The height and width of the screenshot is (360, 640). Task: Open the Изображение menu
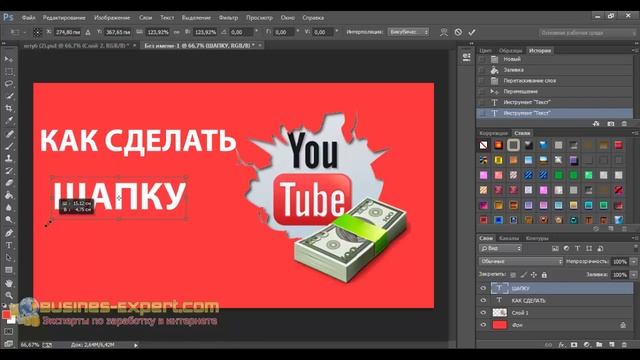112,18
